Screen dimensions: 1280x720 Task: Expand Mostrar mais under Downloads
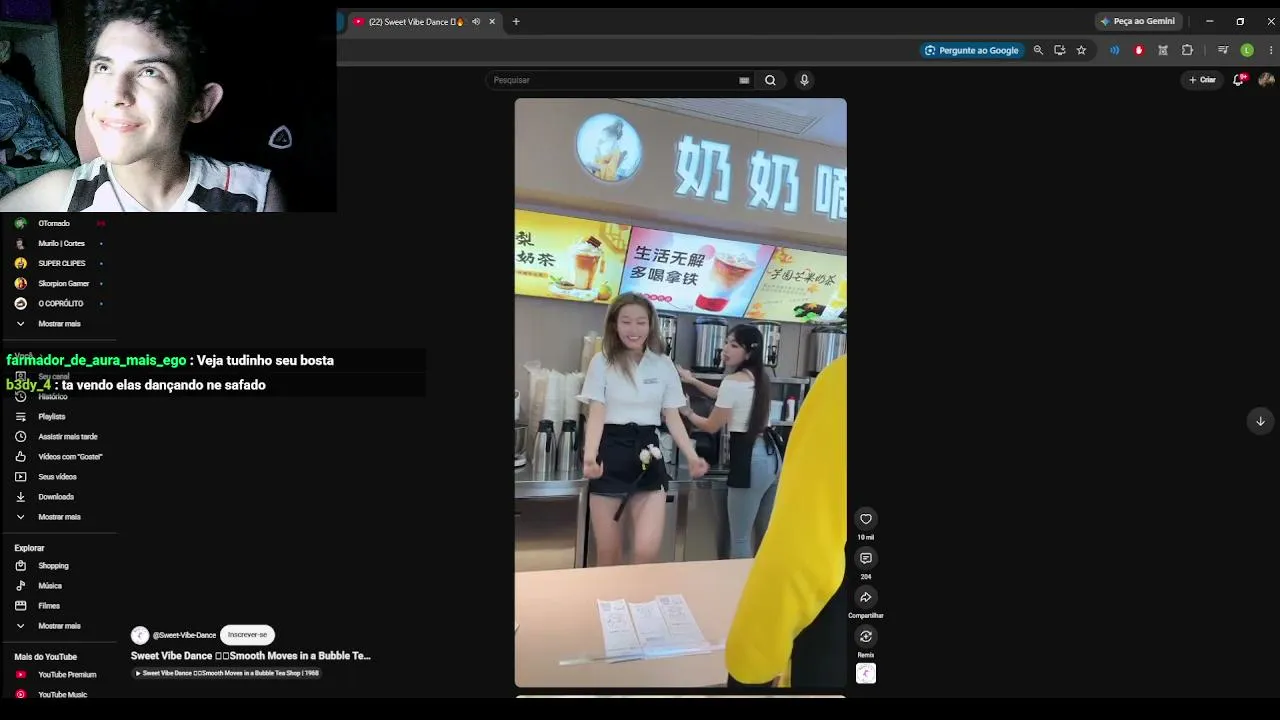tap(58, 517)
